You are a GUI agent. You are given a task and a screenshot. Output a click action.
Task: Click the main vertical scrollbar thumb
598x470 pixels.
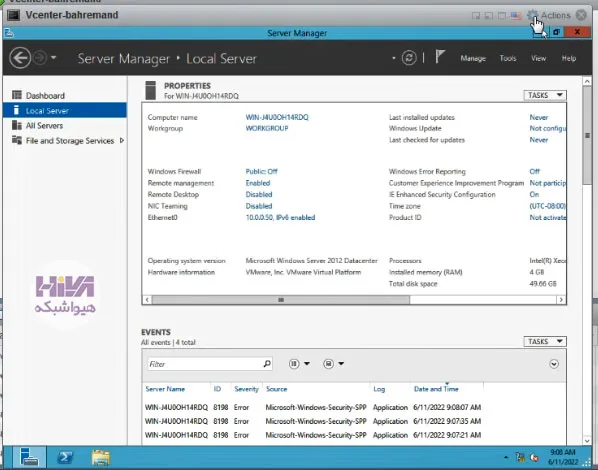[x=587, y=135]
